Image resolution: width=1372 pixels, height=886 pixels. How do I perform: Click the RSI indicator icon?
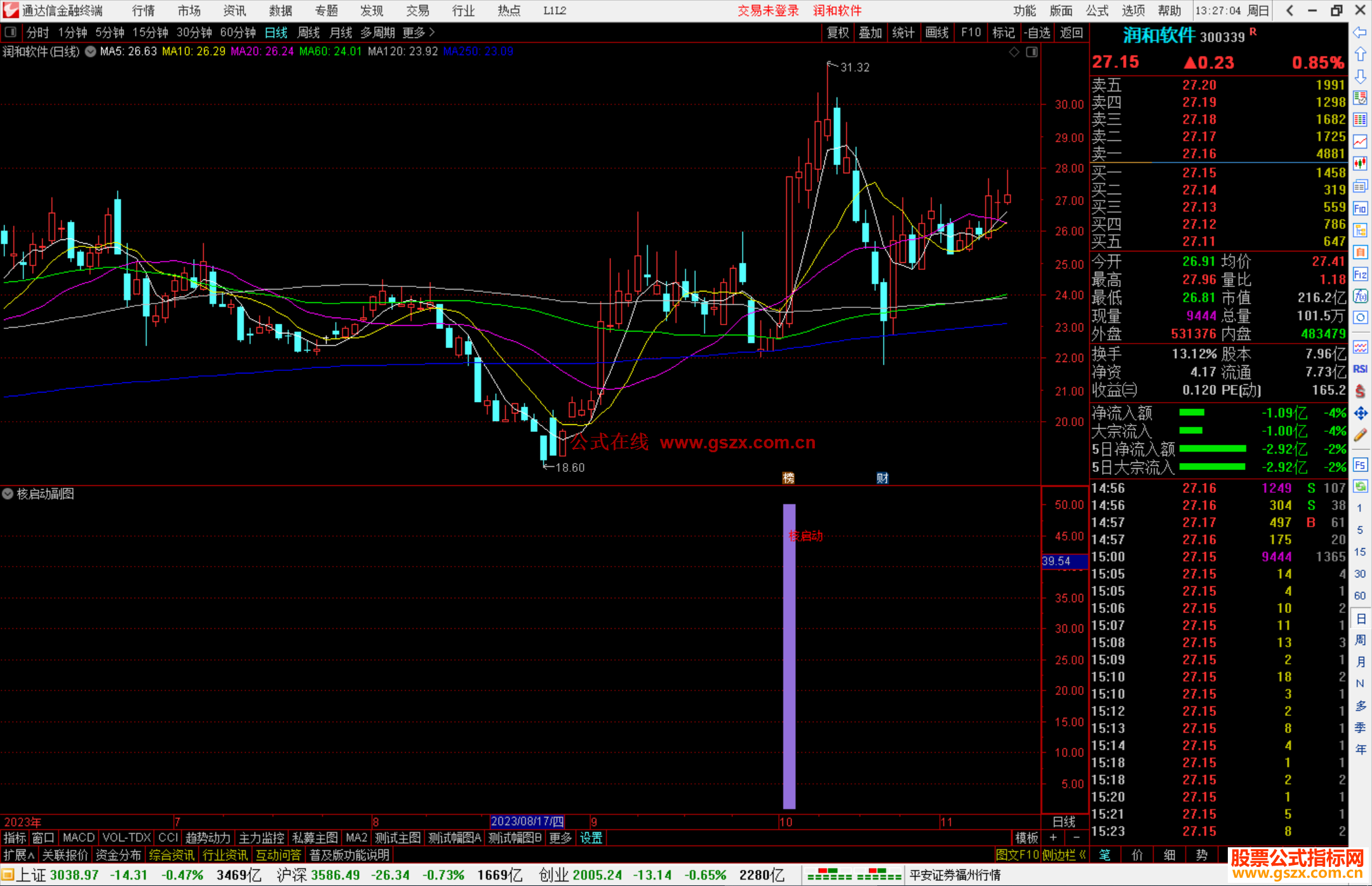pyautogui.click(x=1360, y=369)
